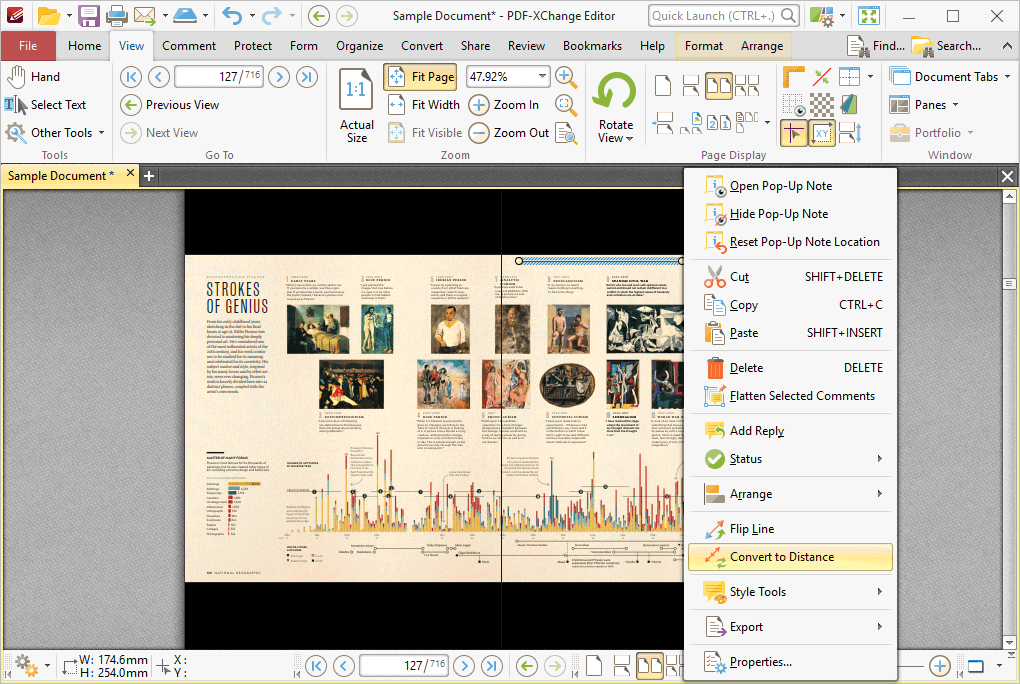Open a new tab with plus button

coord(149,176)
